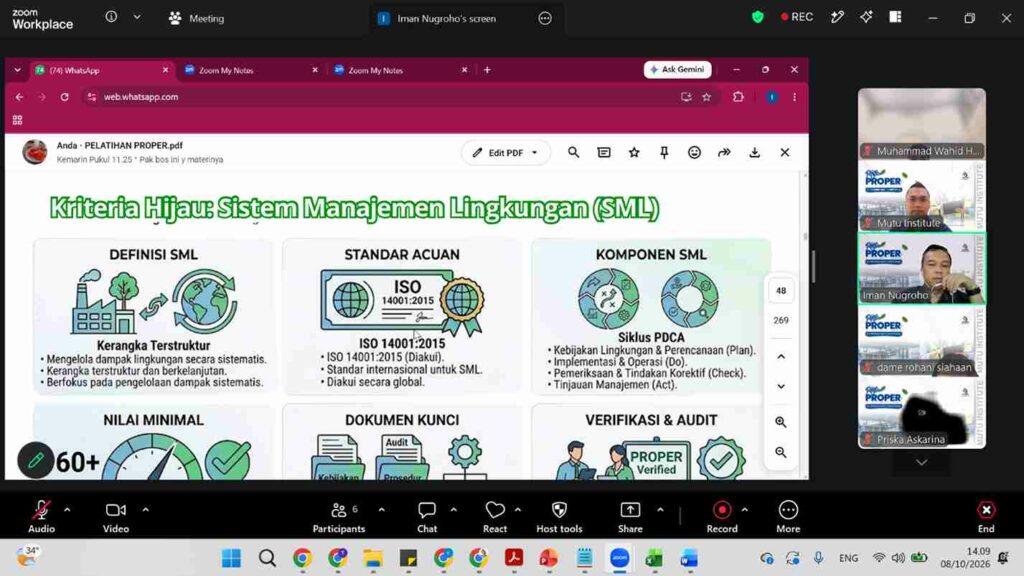Open React emoji reactions

click(495, 516)
